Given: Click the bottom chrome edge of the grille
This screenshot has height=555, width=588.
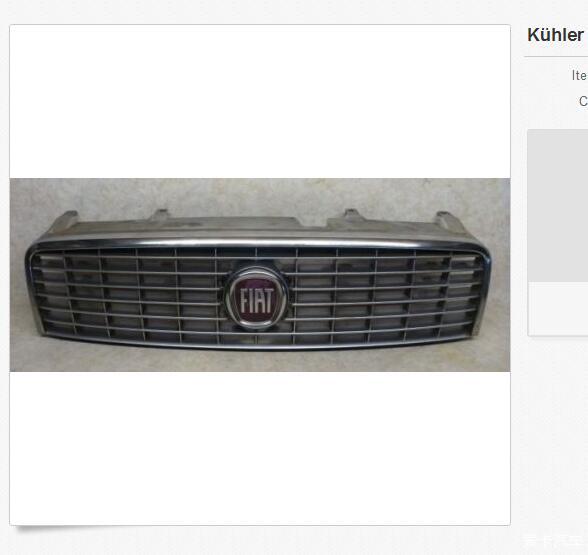Looking at the screenshot, I should point(259,344).
